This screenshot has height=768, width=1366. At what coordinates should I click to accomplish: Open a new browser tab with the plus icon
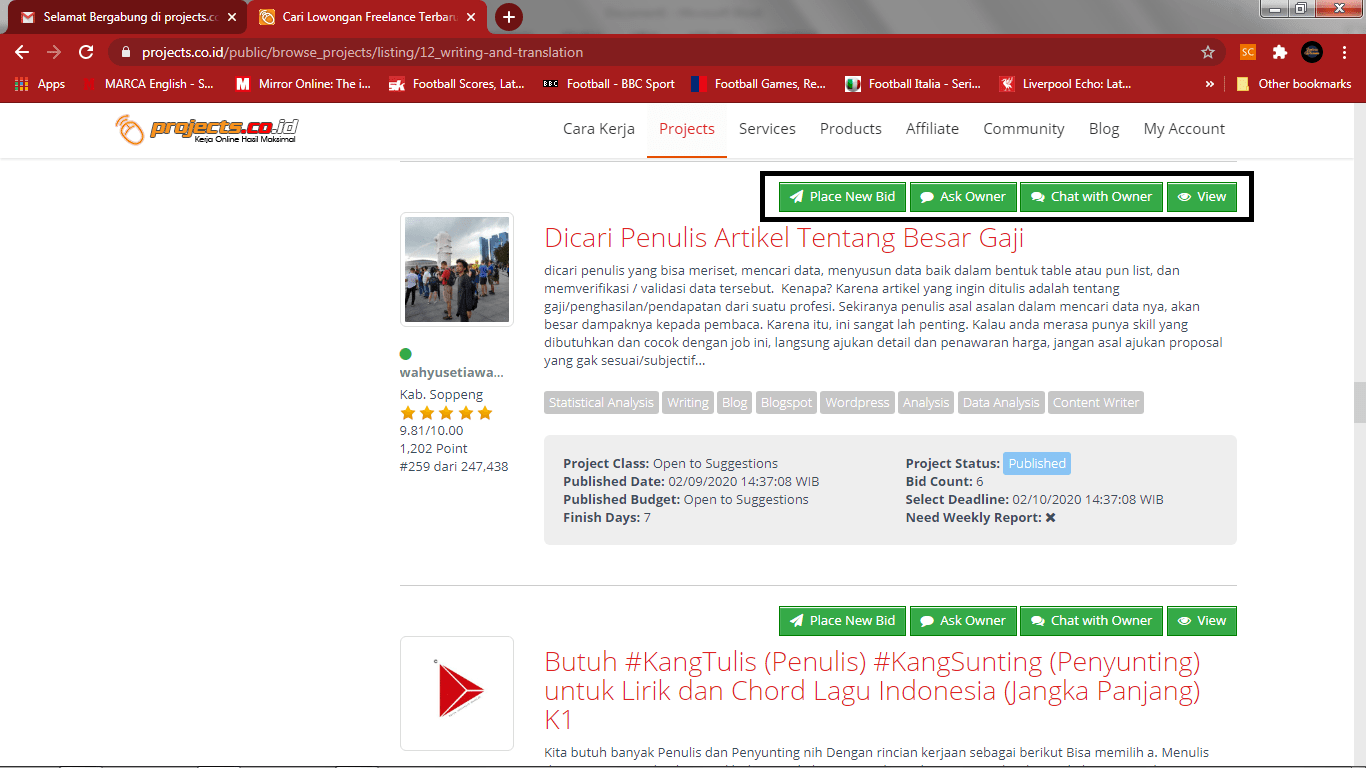[510, 17]
